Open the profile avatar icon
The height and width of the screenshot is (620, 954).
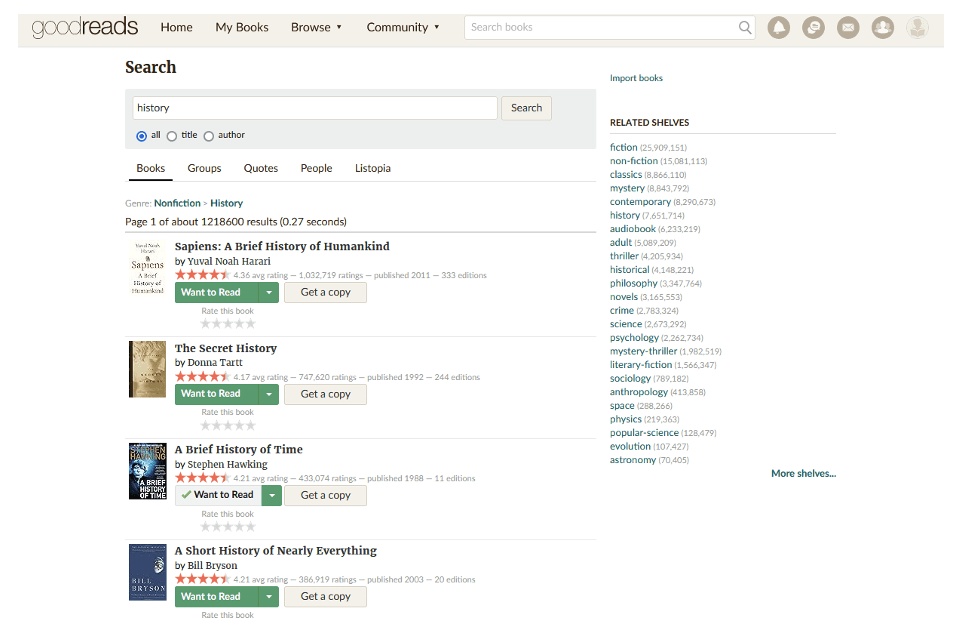[x=917, y=27]
